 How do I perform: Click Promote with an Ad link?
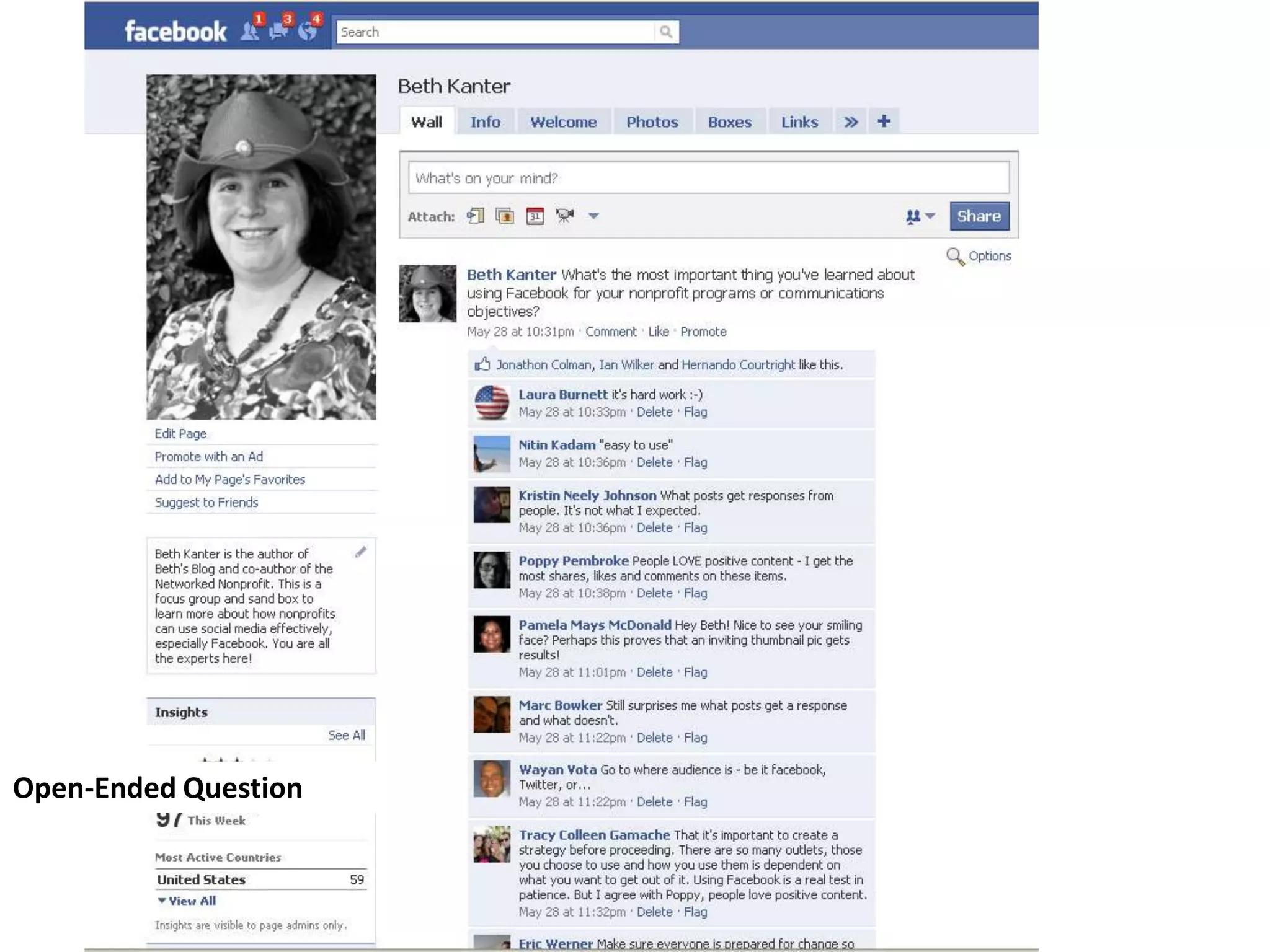tap(208, 457)
